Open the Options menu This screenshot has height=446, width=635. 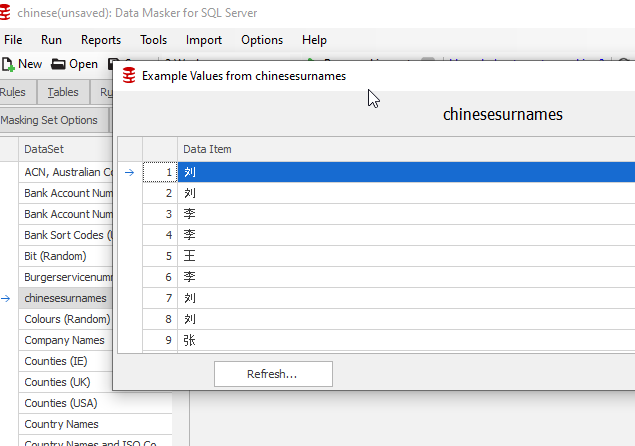point(262,40)
